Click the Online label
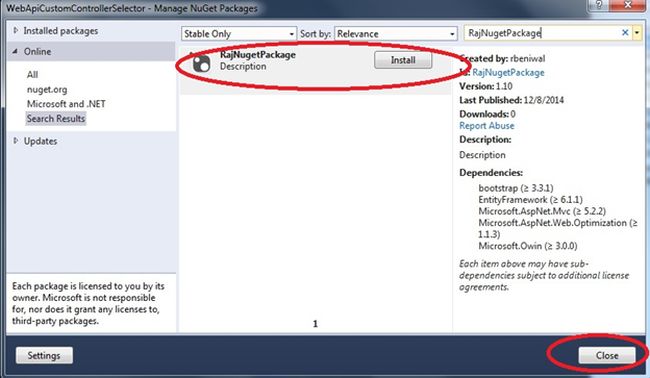 tap(37, 52)
